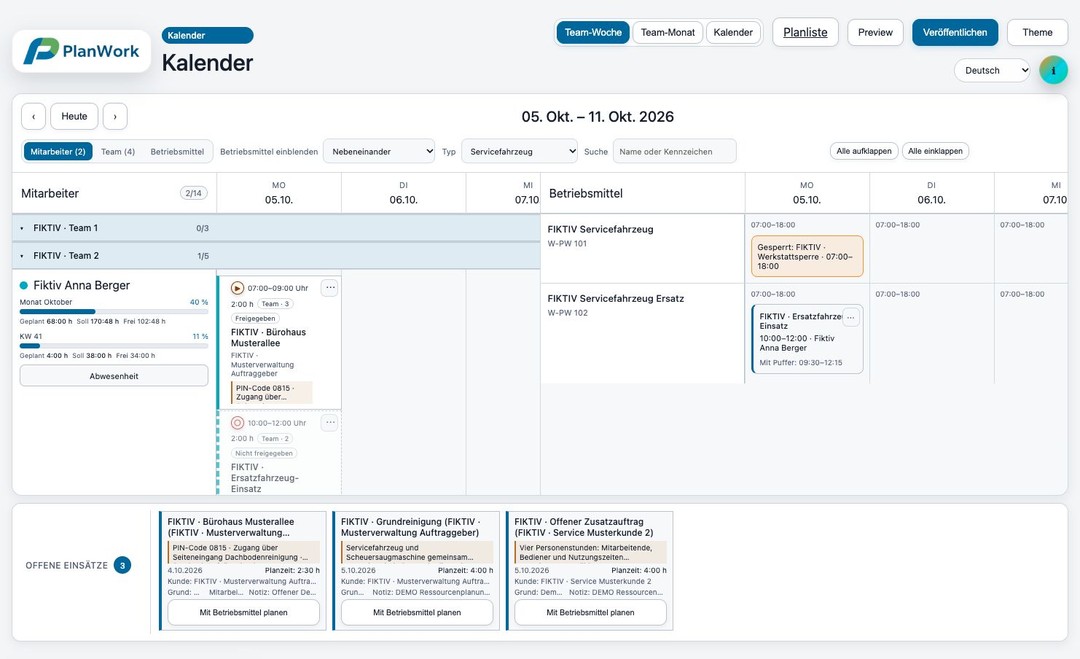The width and height of the screenshot is (1080, 659).
Task: Click the offene Einsätze count badge 3
Action: click(x=123, y=565)
